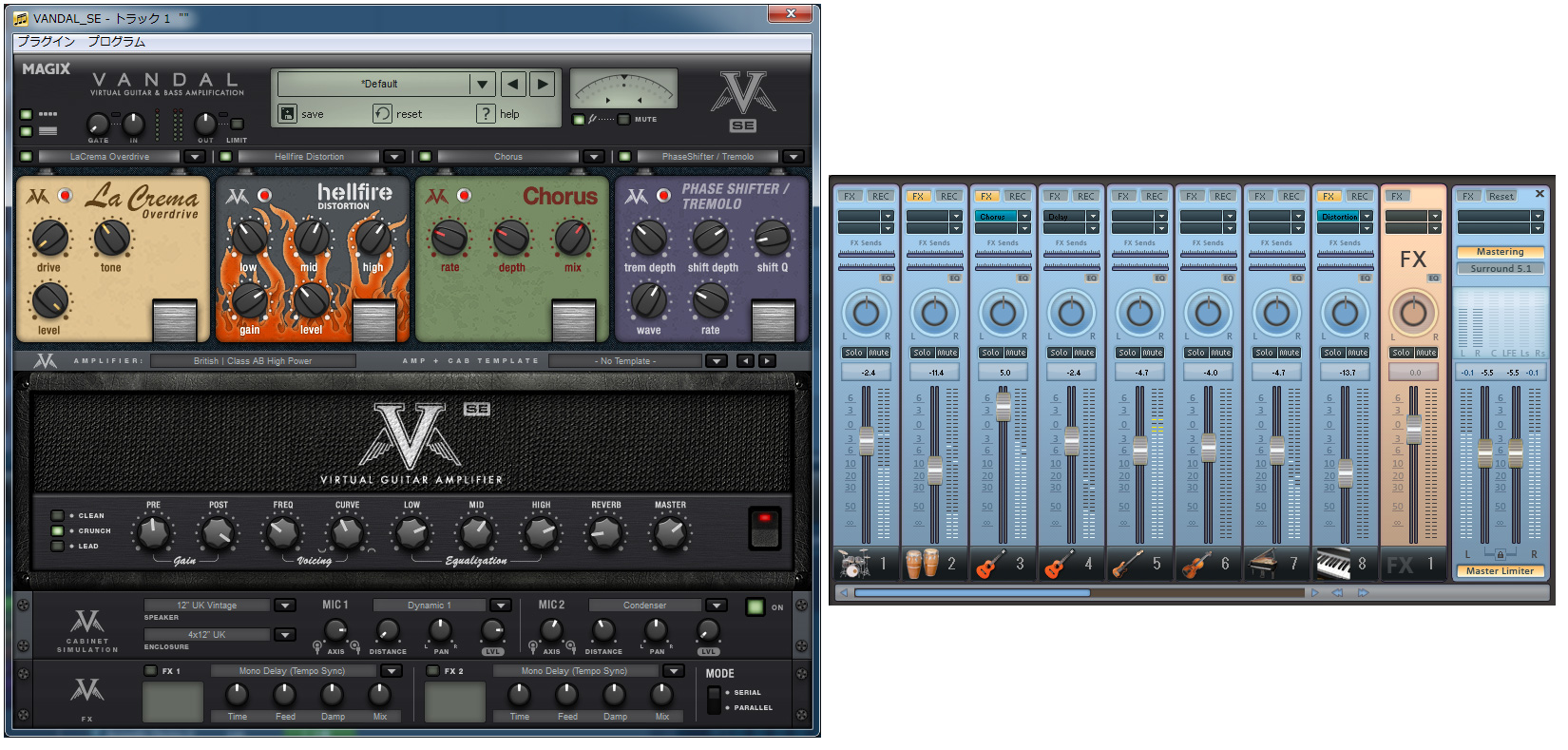Click the link lock icon on master faders
The height and width of the screenshot is (750, 1568).
click(1501, 554)
